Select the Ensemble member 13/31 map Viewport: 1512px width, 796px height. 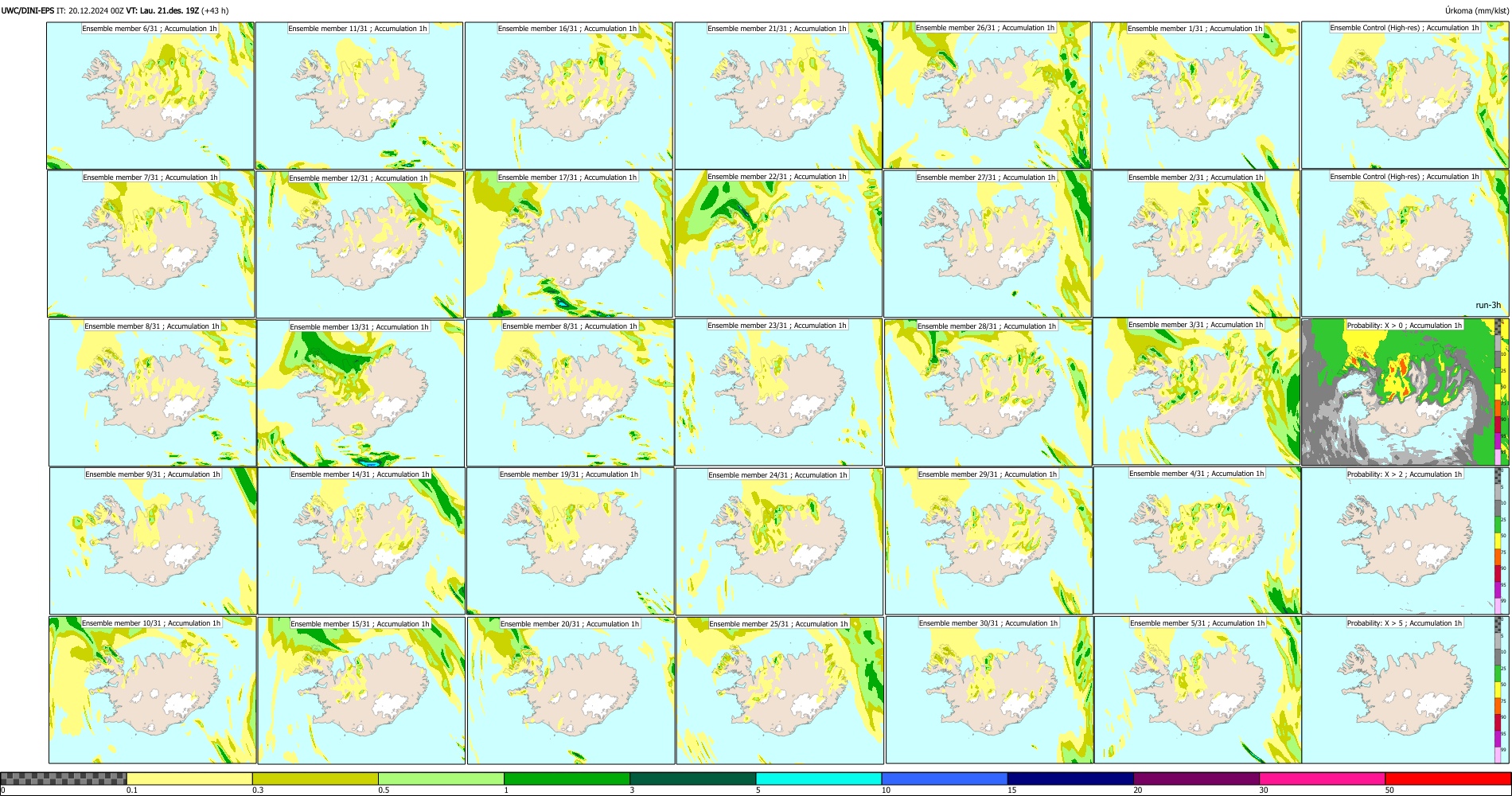coord(360,393)
